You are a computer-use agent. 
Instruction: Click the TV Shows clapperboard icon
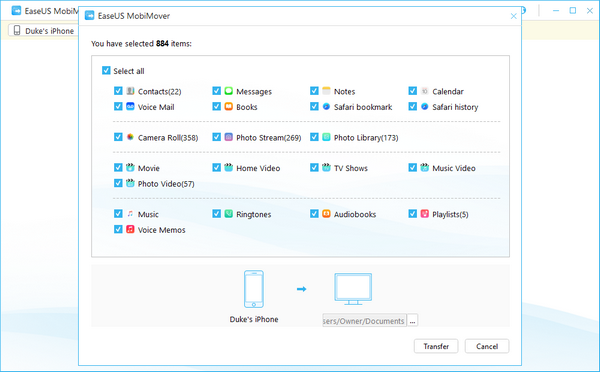coord(326,167)
